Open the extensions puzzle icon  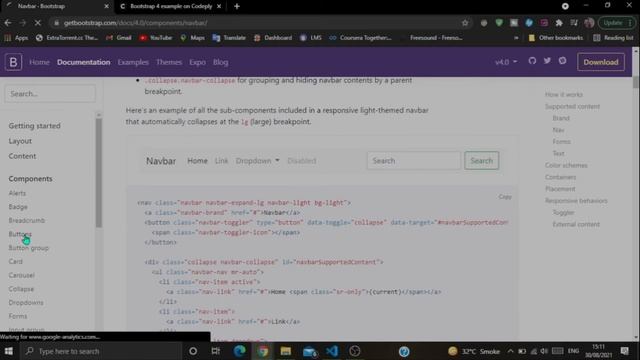pyautogui.click(x=559, y=23)
